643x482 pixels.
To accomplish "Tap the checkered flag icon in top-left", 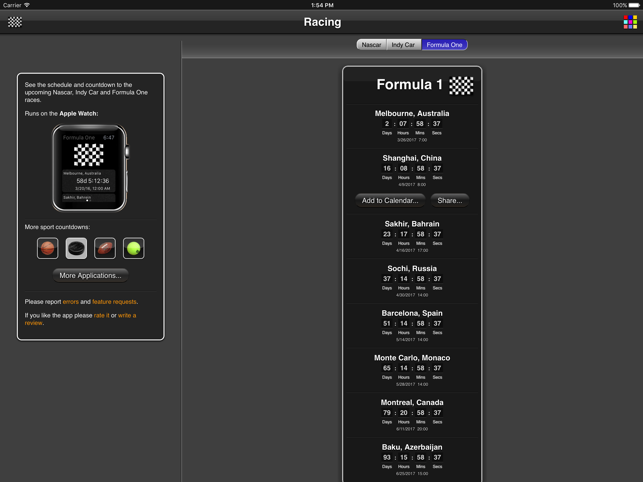I will (x=15, y=22).
